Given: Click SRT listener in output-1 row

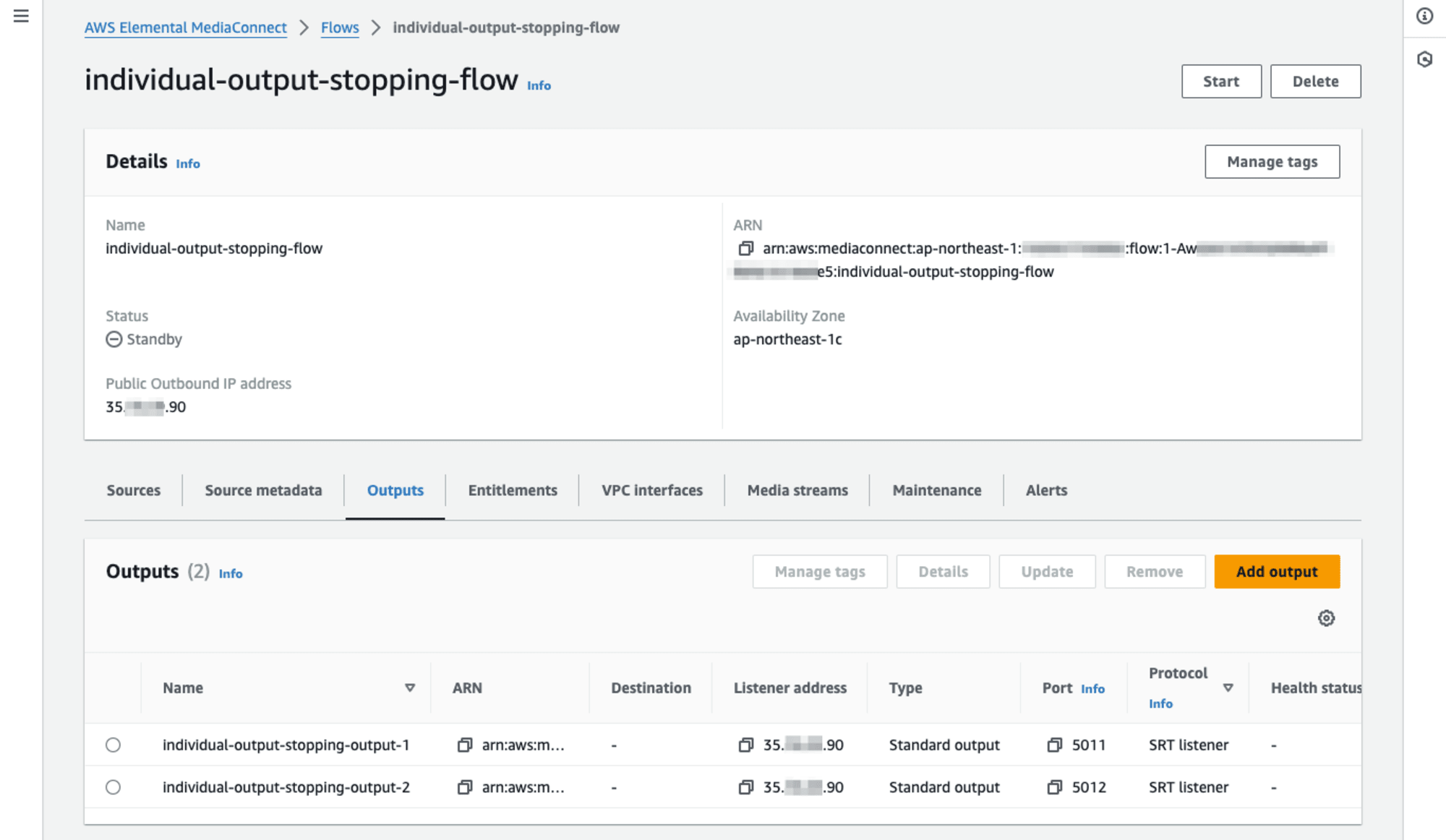Looking at the screenshot, I should tap(1189, 745).
